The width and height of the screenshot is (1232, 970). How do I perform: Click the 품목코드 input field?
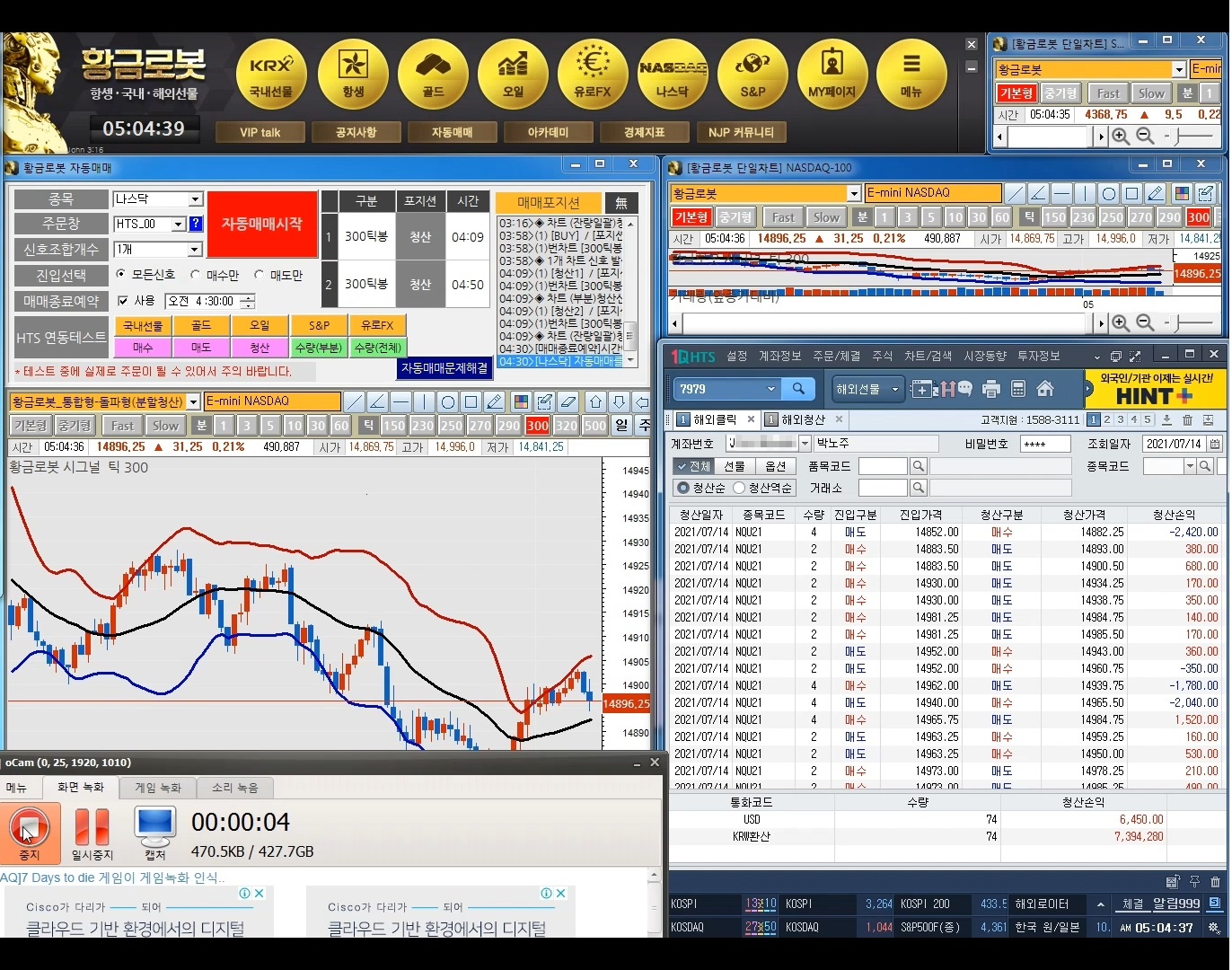[883, 466]
